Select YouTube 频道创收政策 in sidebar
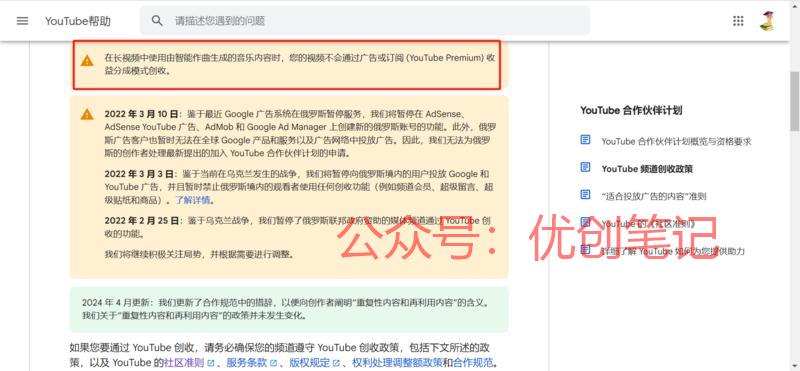The height and width of the screenshot is (371, 800). tap(647, 169)
